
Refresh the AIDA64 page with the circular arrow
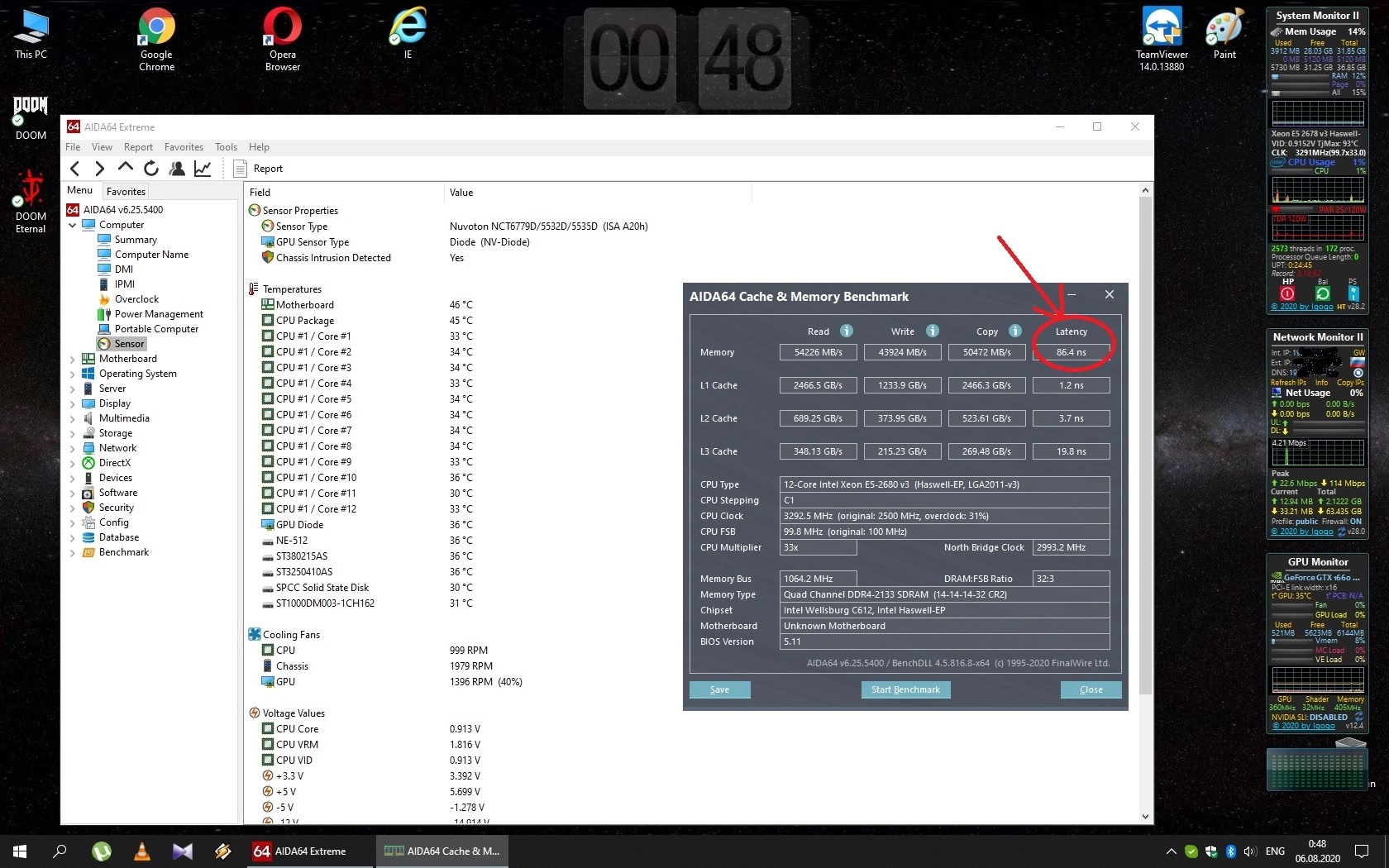[151, 169]
